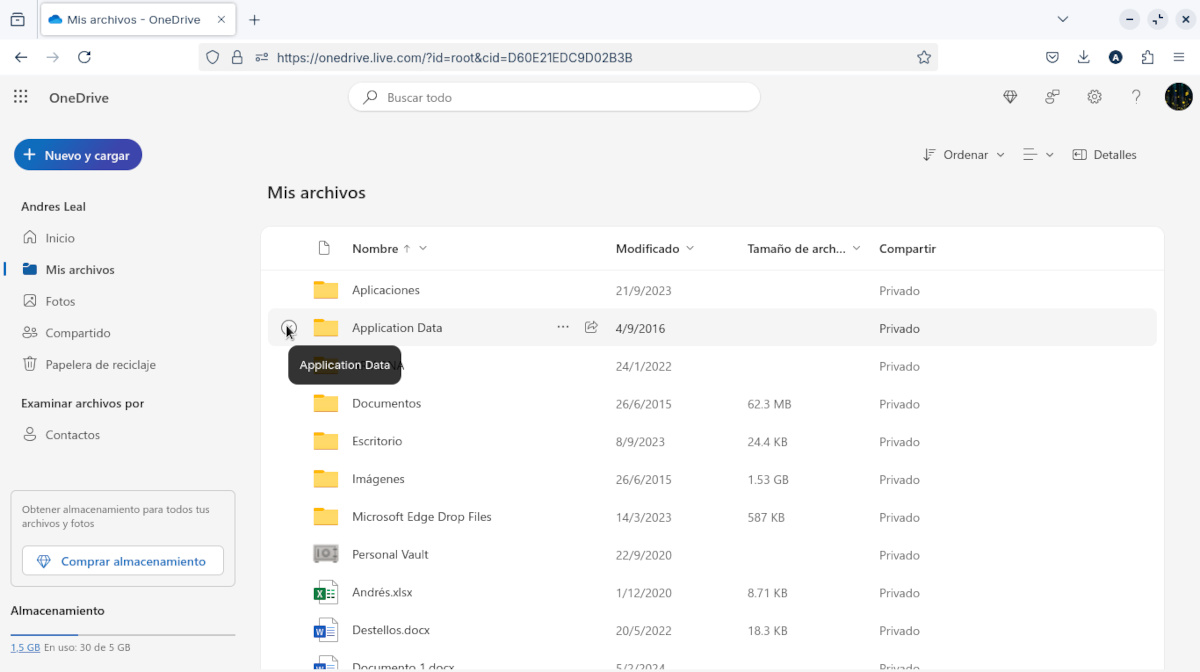Click the Buscar todo search field
1200x672 pixels.
click(x=554, y=97)
